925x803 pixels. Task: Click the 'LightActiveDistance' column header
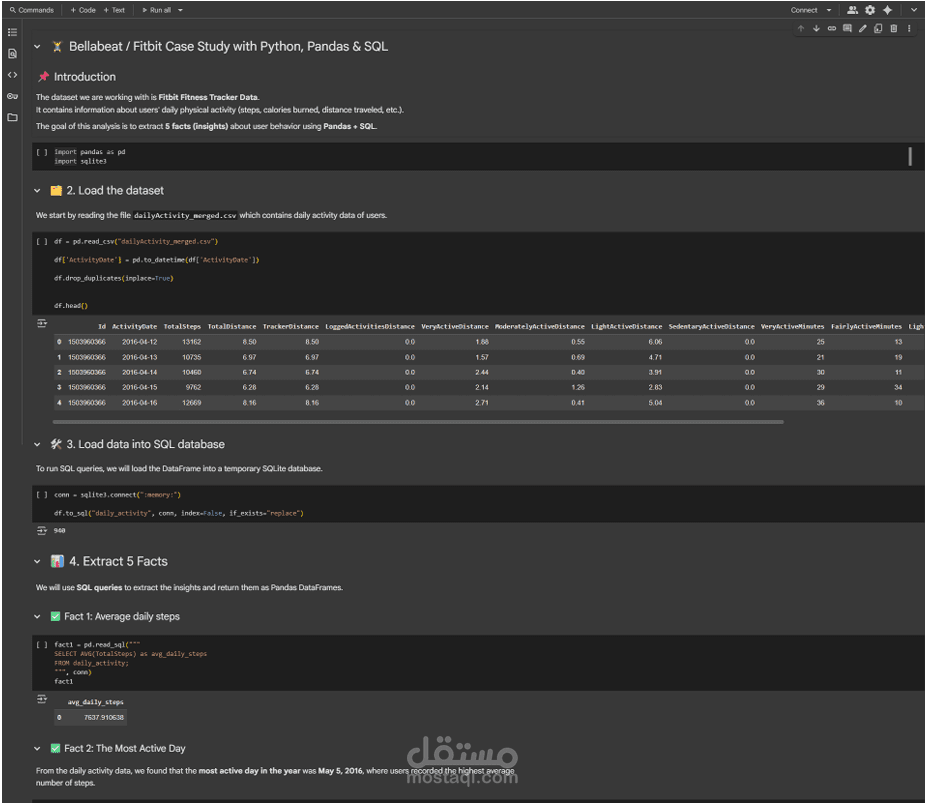point(626,326)
